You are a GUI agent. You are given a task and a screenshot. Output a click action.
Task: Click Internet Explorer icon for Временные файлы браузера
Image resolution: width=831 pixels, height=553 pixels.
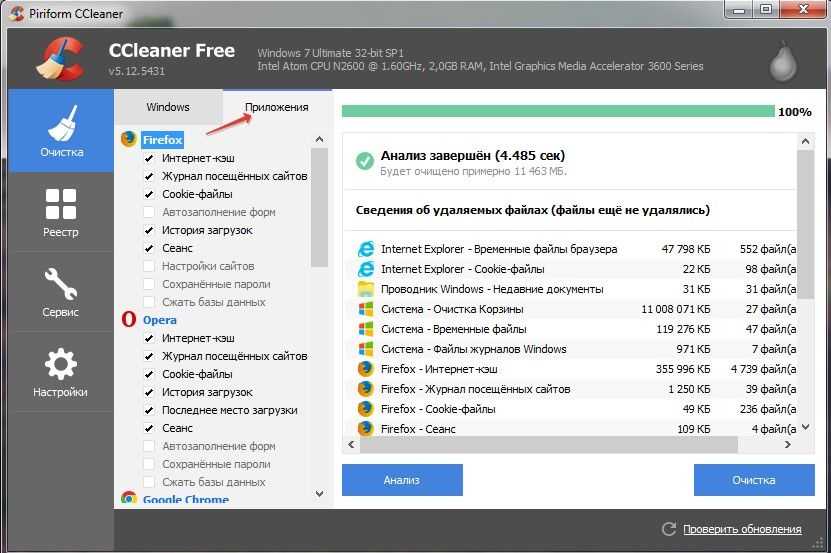366,249
